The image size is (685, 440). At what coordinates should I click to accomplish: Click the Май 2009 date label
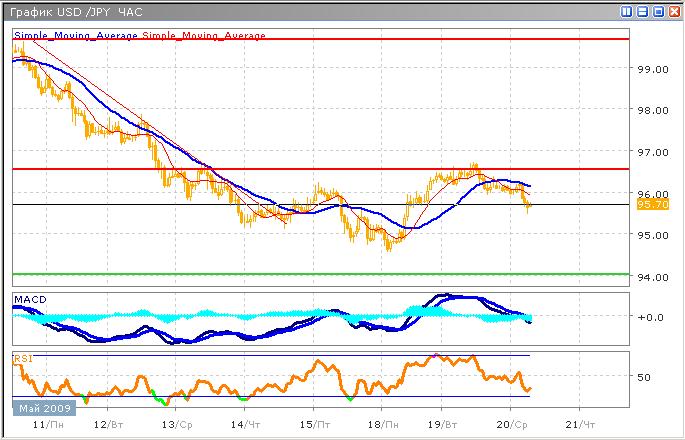click(x=40, y=407)
